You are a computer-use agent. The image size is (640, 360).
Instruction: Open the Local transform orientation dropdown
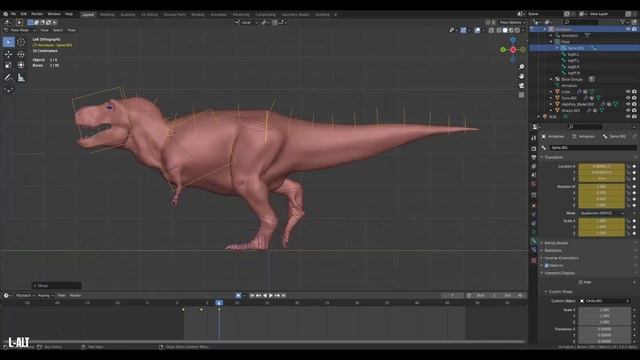(246, 22)
